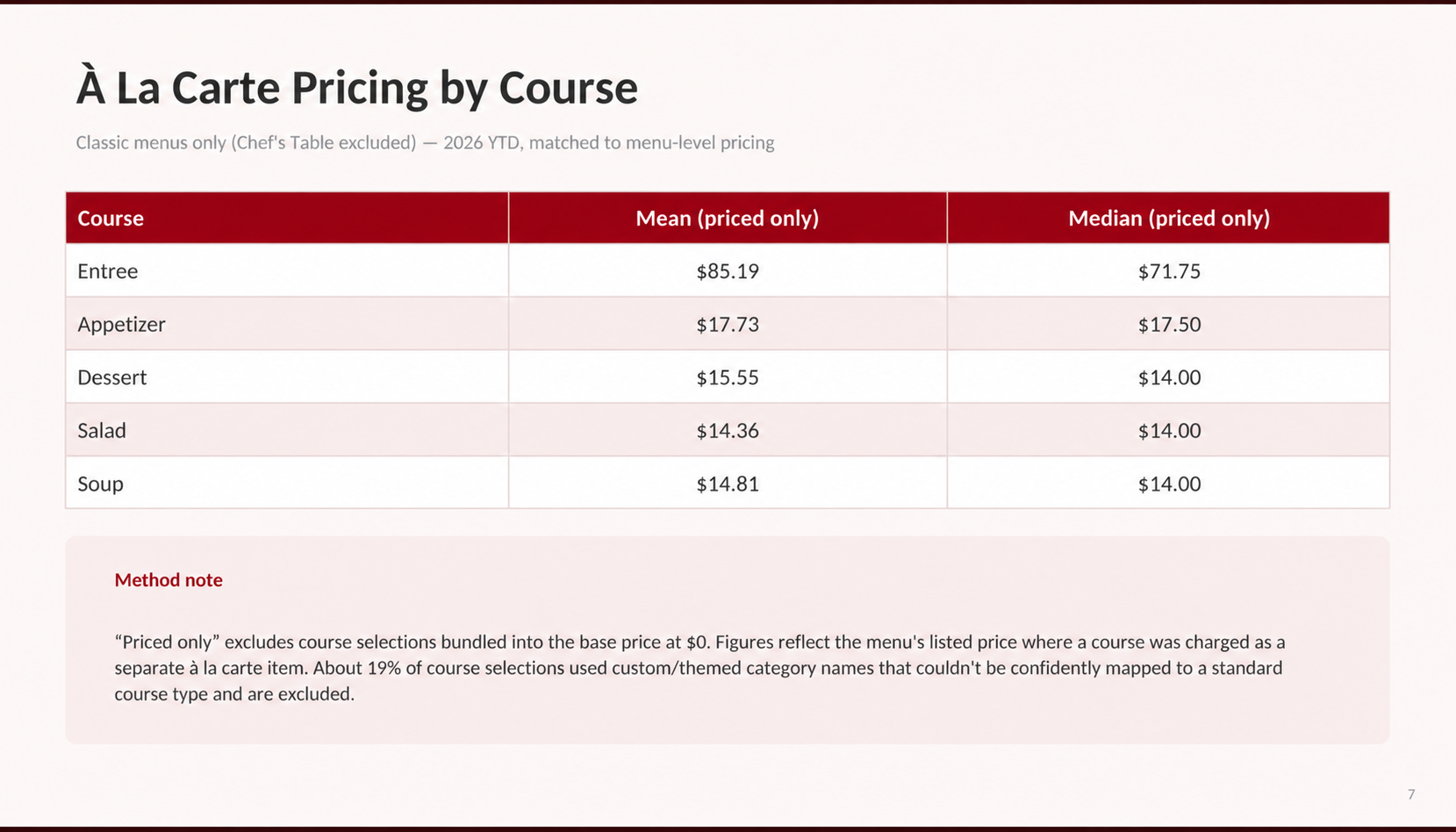Click the Mean (priced only) column header
The image size is (1456, 832).
[727, 218]
